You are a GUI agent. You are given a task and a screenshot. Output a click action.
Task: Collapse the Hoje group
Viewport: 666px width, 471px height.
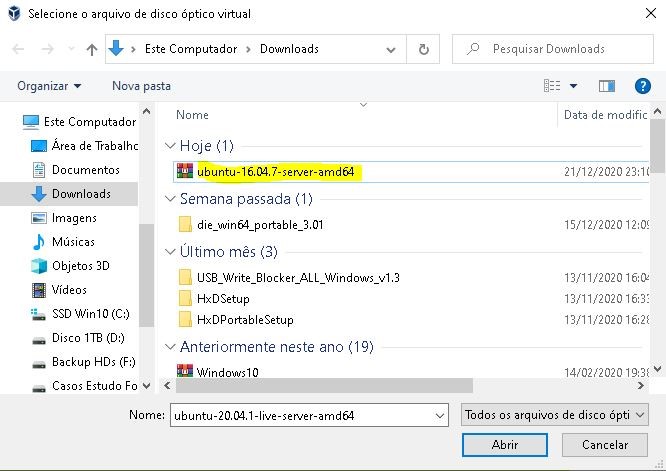(170, 146)
